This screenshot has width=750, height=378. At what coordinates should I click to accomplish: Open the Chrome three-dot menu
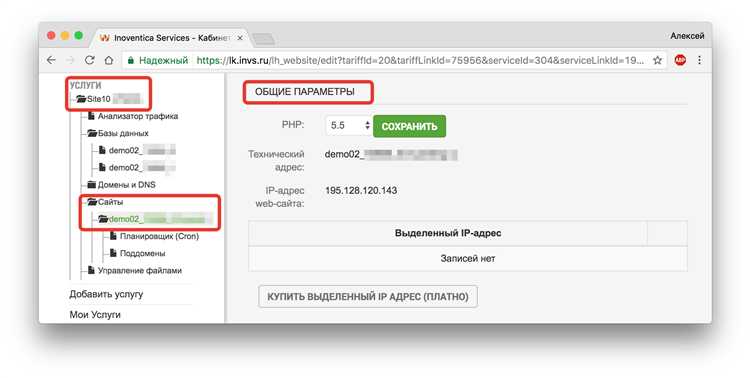pos(699,60)
